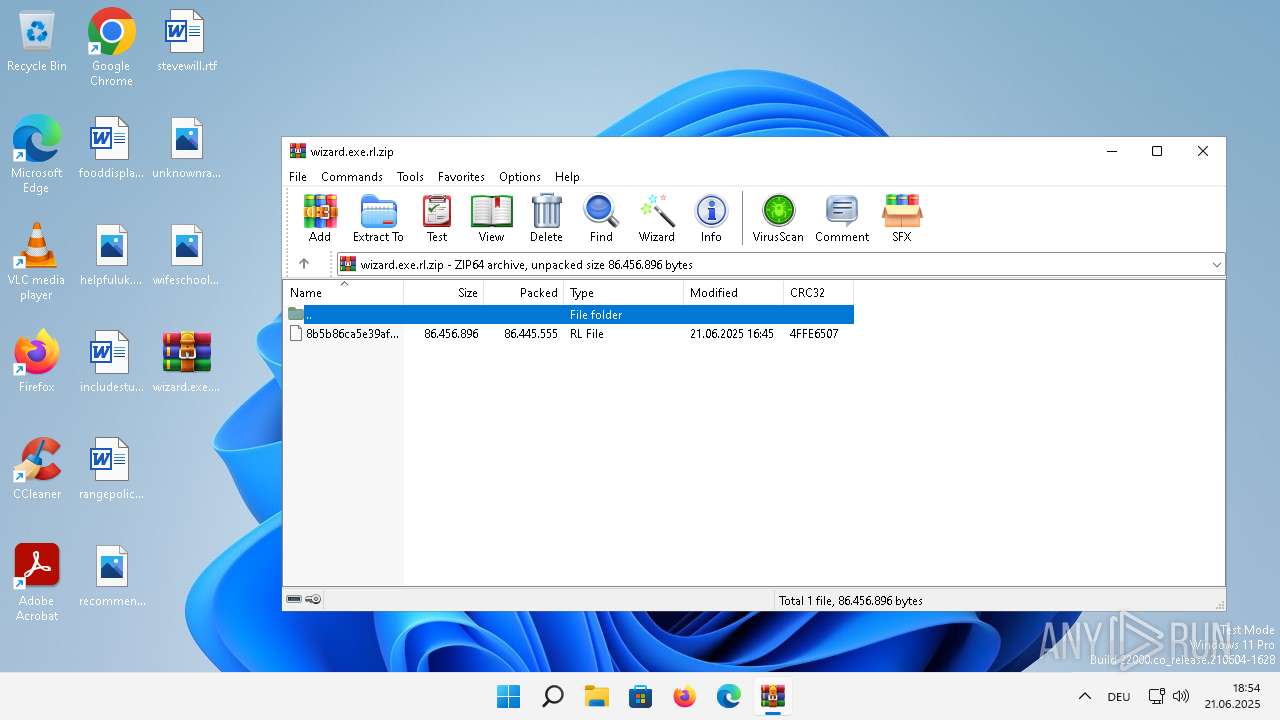Show archive Info
Viewport: 1280px width, 720px height.
point(711,218)
